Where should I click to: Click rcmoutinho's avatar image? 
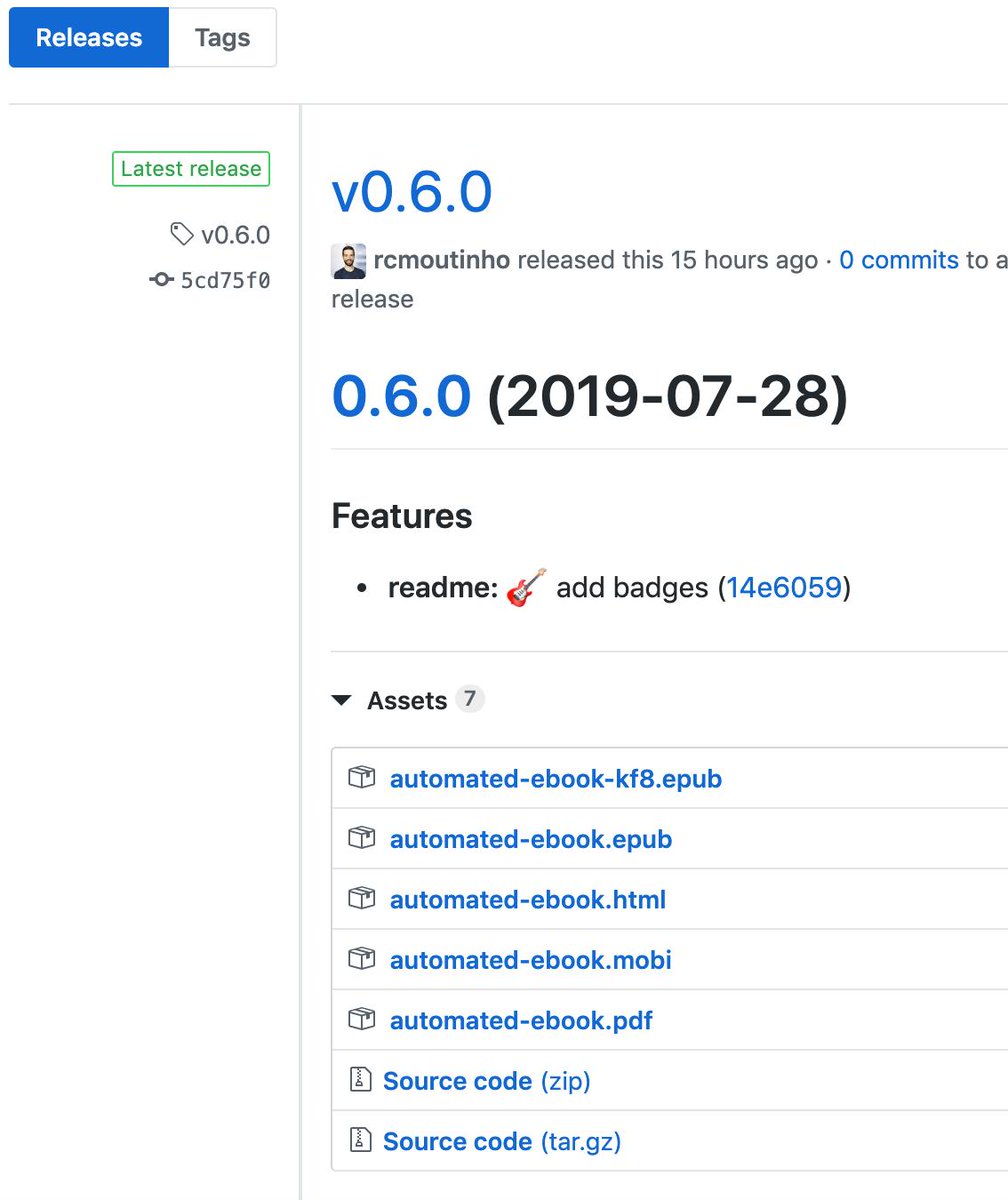(x=349, y=261)
